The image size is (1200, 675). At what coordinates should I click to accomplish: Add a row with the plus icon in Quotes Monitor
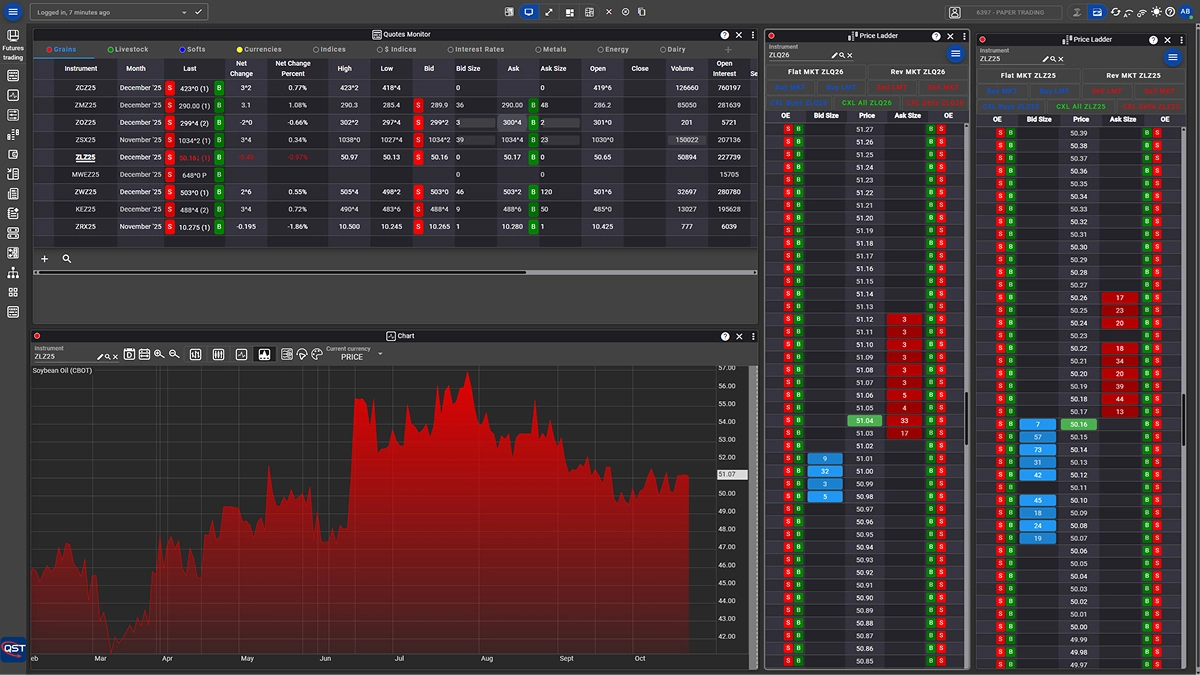44,258
